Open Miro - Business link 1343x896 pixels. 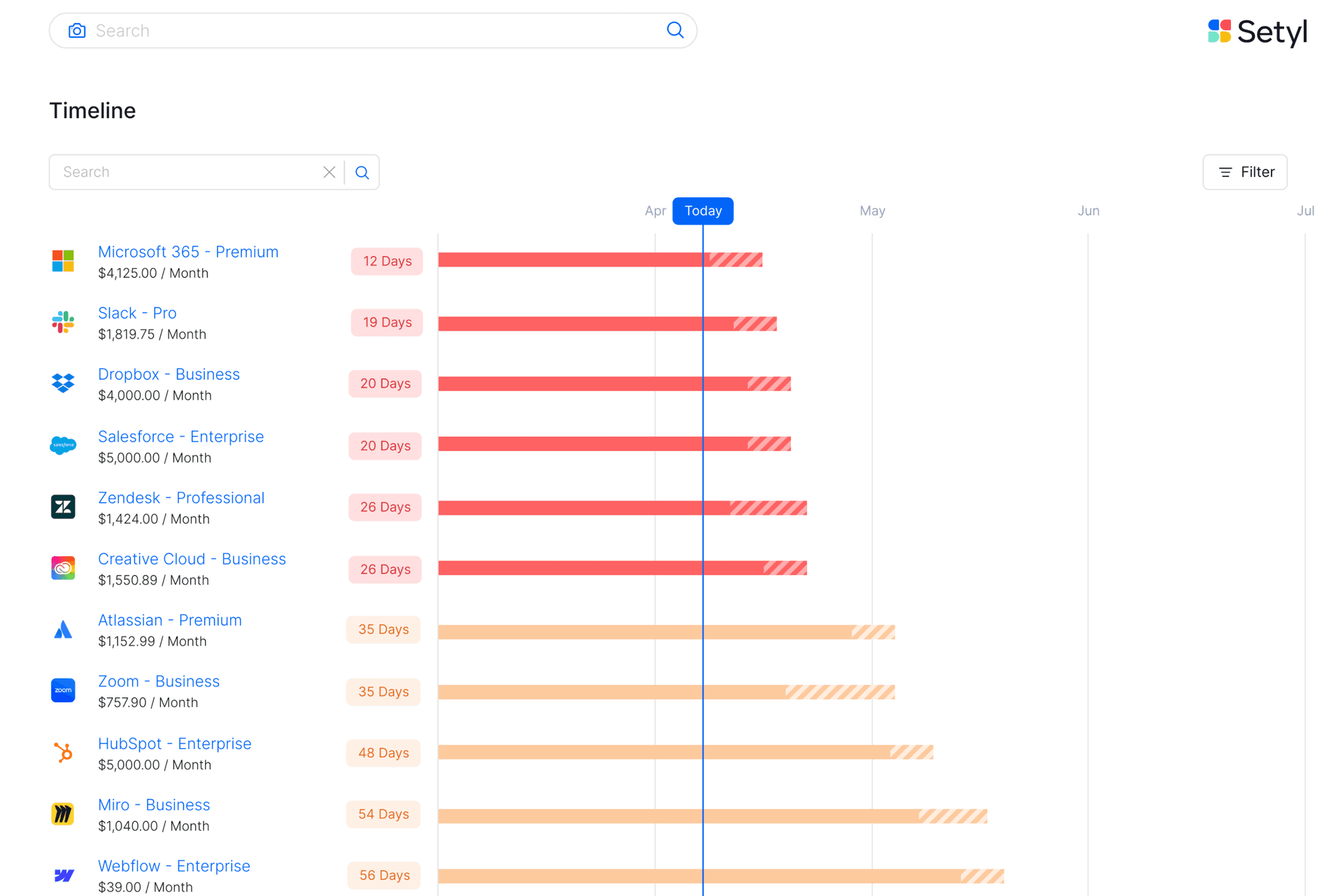[x=154, y=805]
